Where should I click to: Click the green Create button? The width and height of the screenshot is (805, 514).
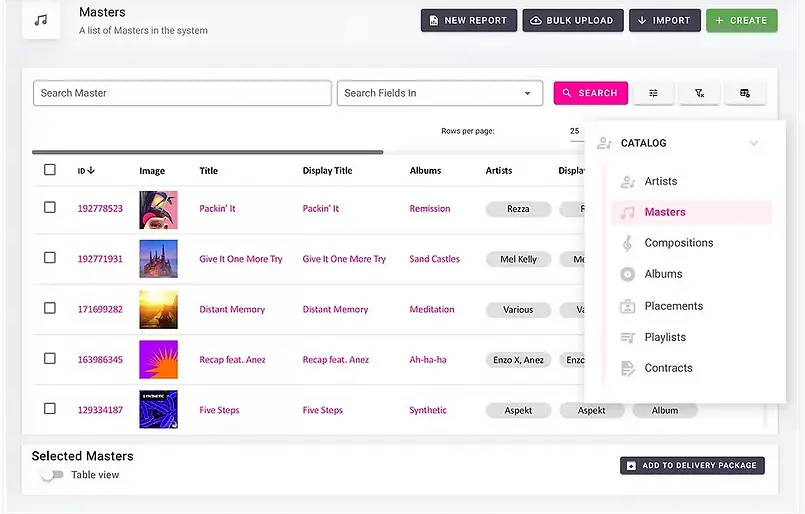(x=741, y=21)
